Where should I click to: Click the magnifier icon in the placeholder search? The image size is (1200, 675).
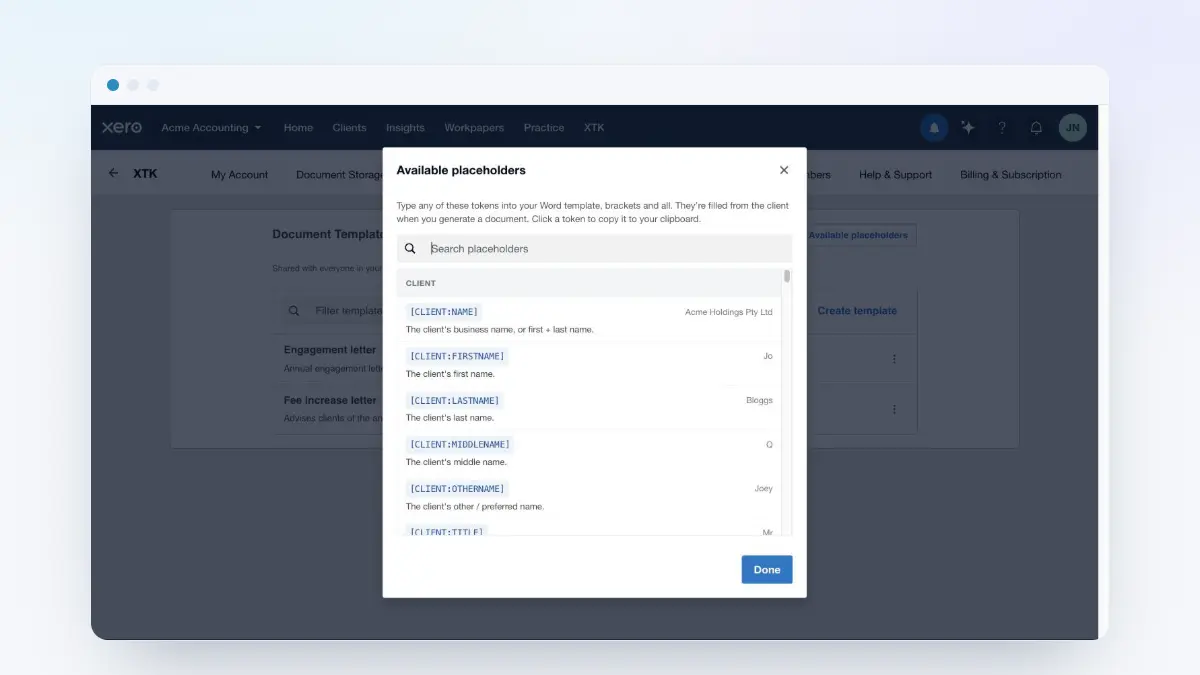(x=410, y=248)
